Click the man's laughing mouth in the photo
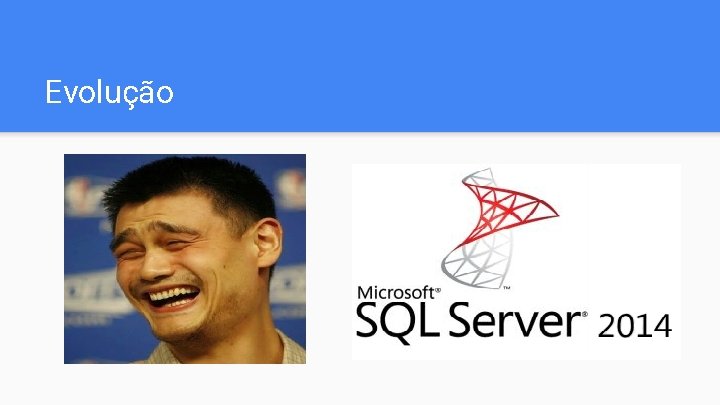Viewport: 720px width, 405px height. tap(173, 298)
